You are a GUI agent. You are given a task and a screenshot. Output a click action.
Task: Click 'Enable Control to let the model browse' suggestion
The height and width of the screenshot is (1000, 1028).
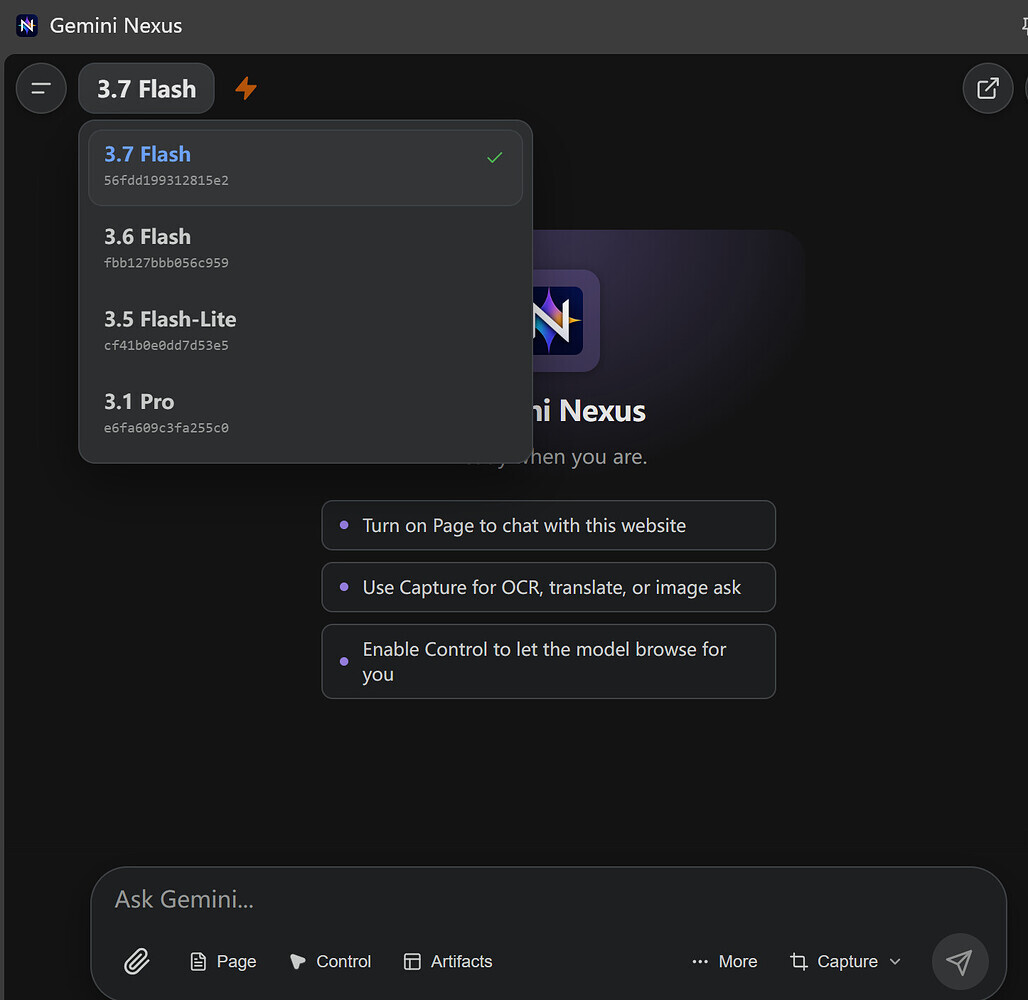[549, 661]
